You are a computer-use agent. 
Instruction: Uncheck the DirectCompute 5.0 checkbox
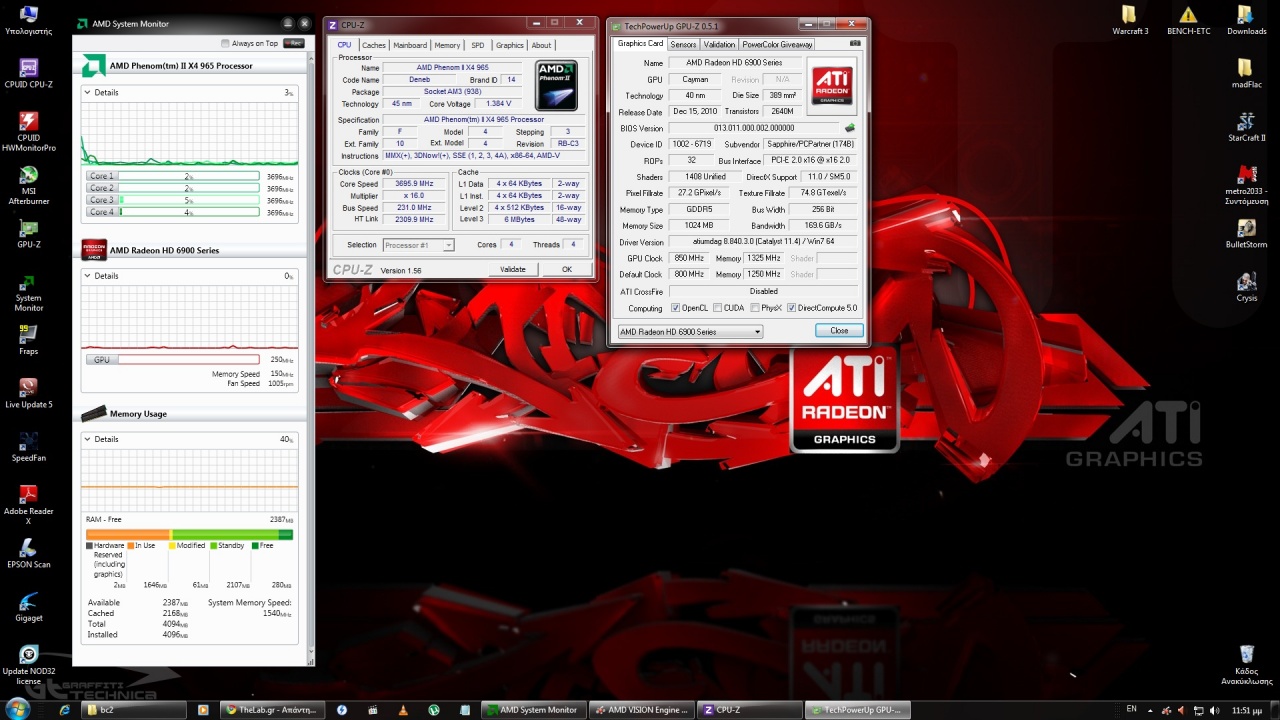point(792,308)
